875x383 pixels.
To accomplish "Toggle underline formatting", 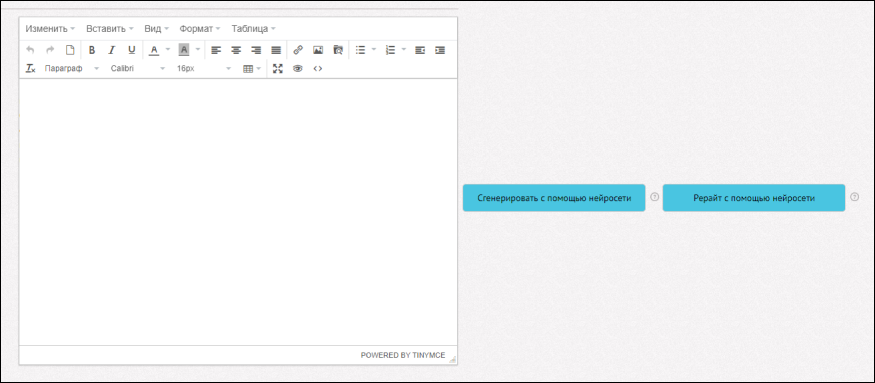I will [x=132, y=50].
